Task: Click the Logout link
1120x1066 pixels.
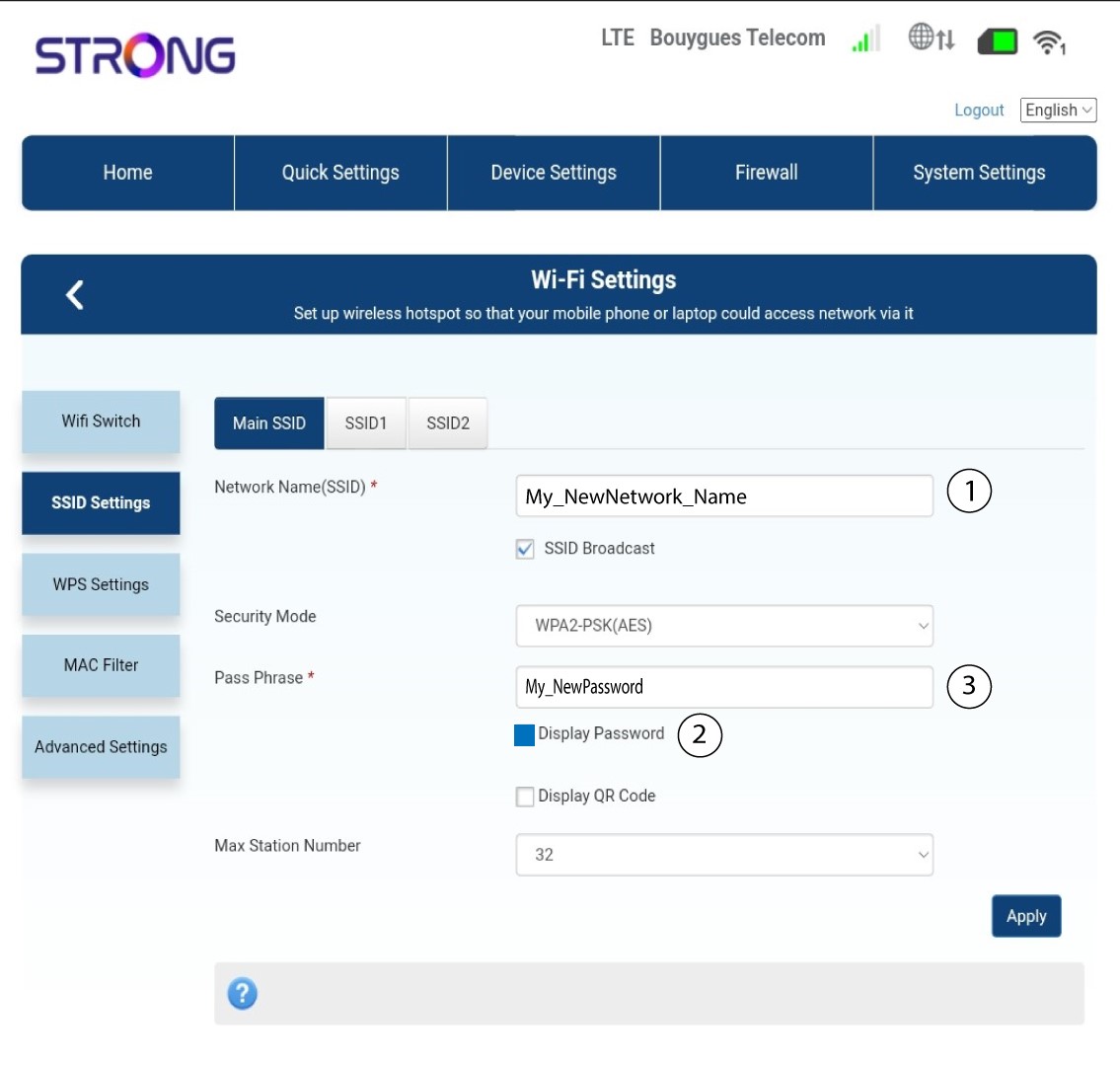Action: point(979,110)
